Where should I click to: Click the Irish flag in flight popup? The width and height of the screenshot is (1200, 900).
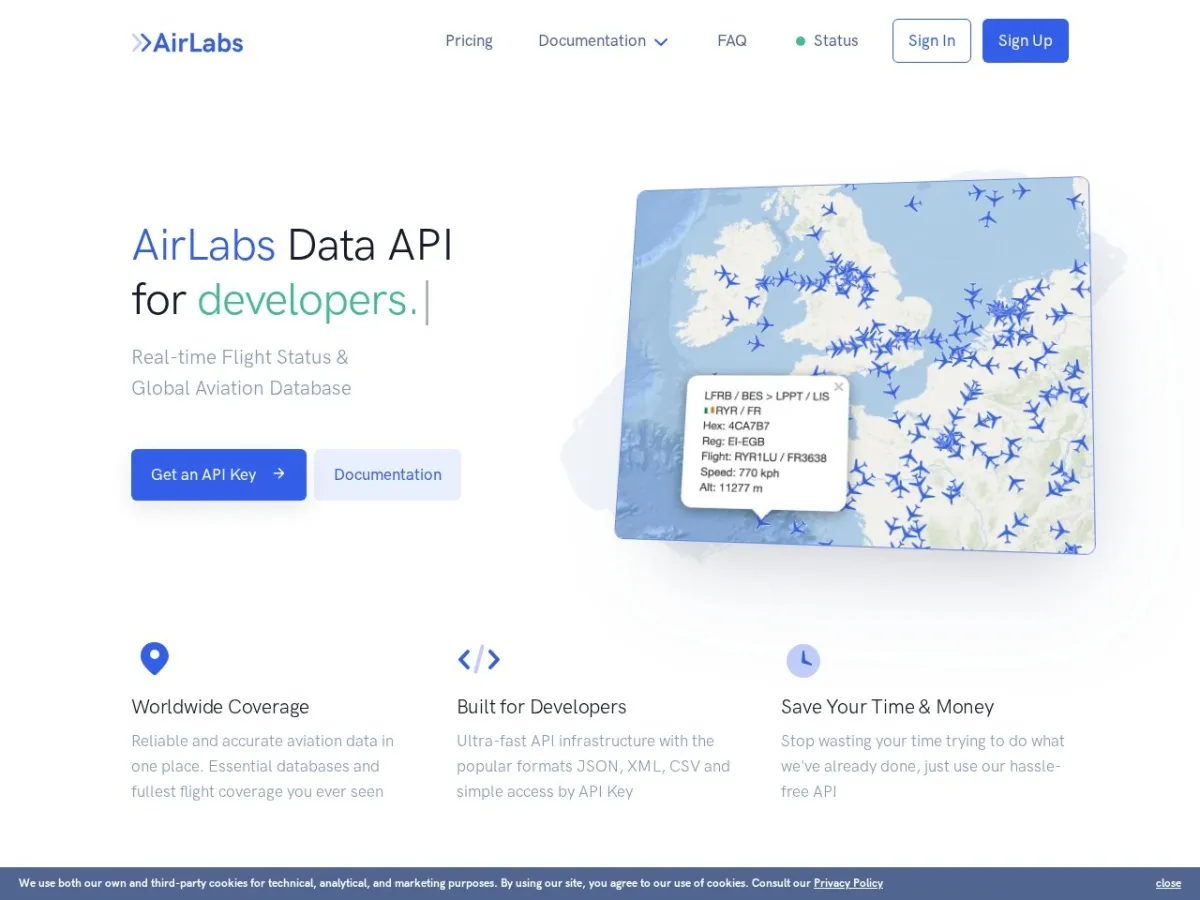[708, 411]
